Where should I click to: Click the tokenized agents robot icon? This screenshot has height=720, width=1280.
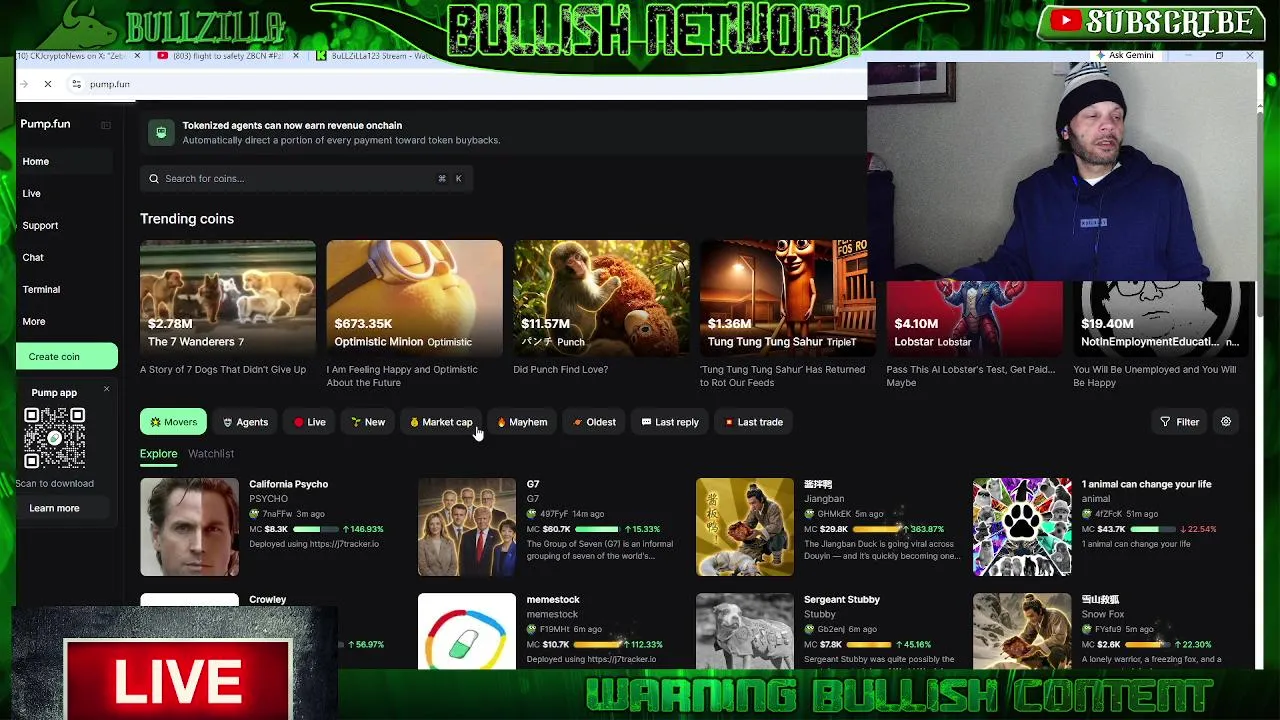tap(161, 132)
